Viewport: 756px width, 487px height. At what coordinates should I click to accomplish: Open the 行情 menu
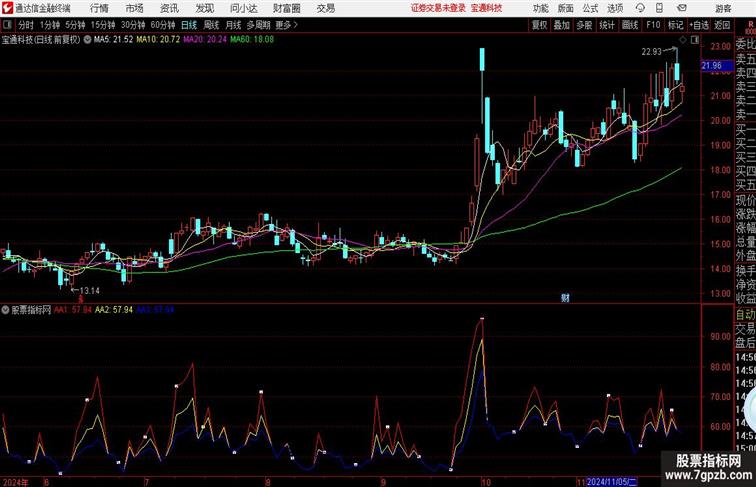[x=99, y=8]
